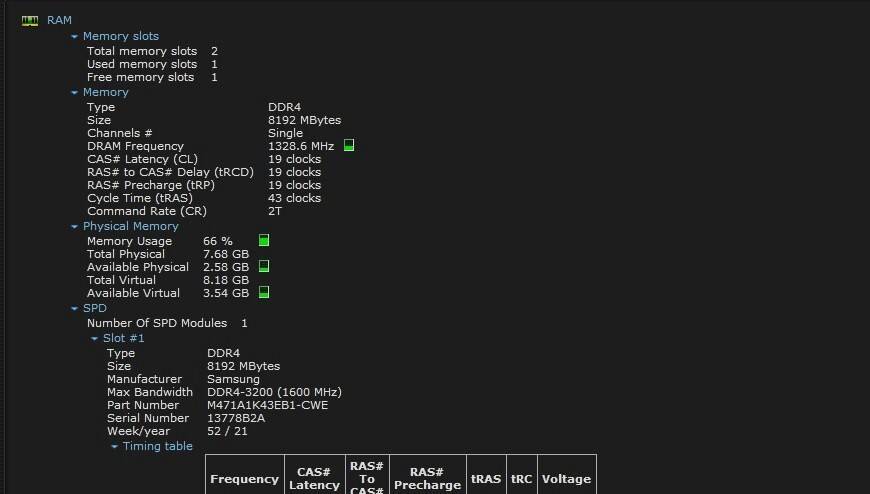Click green tray icon beside Available Physical
870x494 pixels.
click(264, 266)
